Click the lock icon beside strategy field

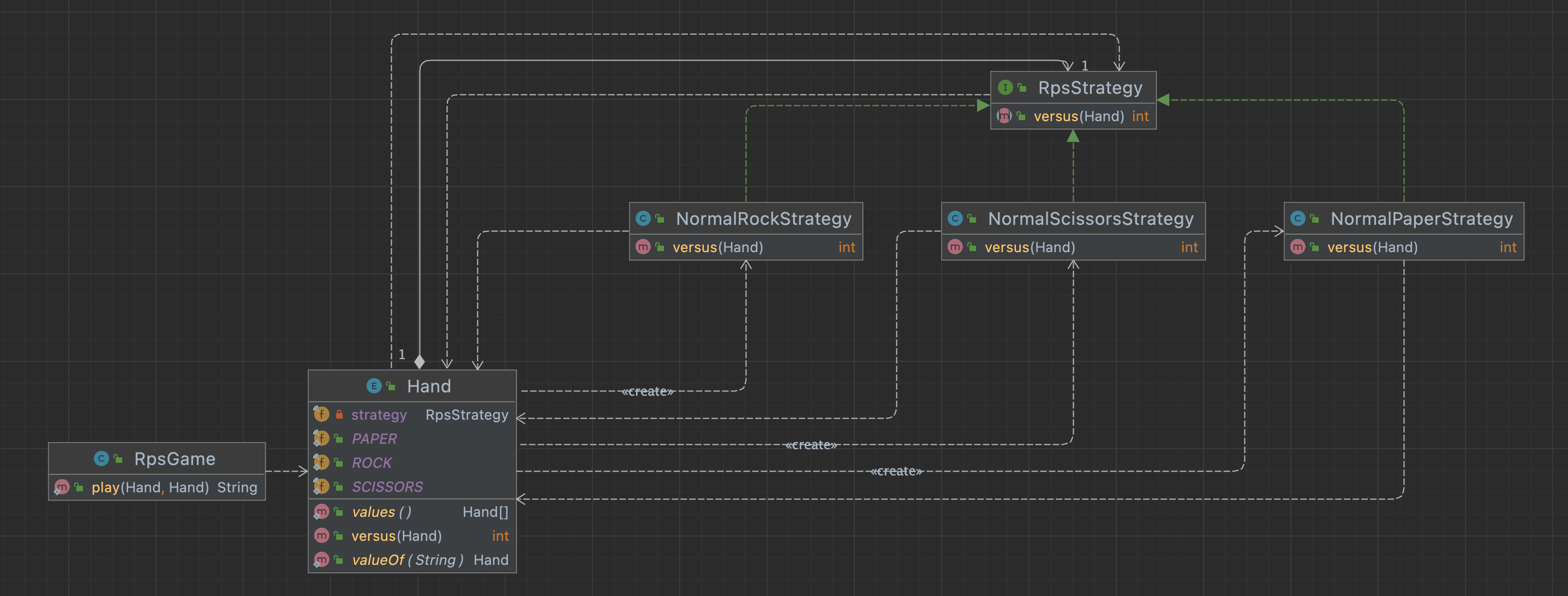[x=339, y=415]
